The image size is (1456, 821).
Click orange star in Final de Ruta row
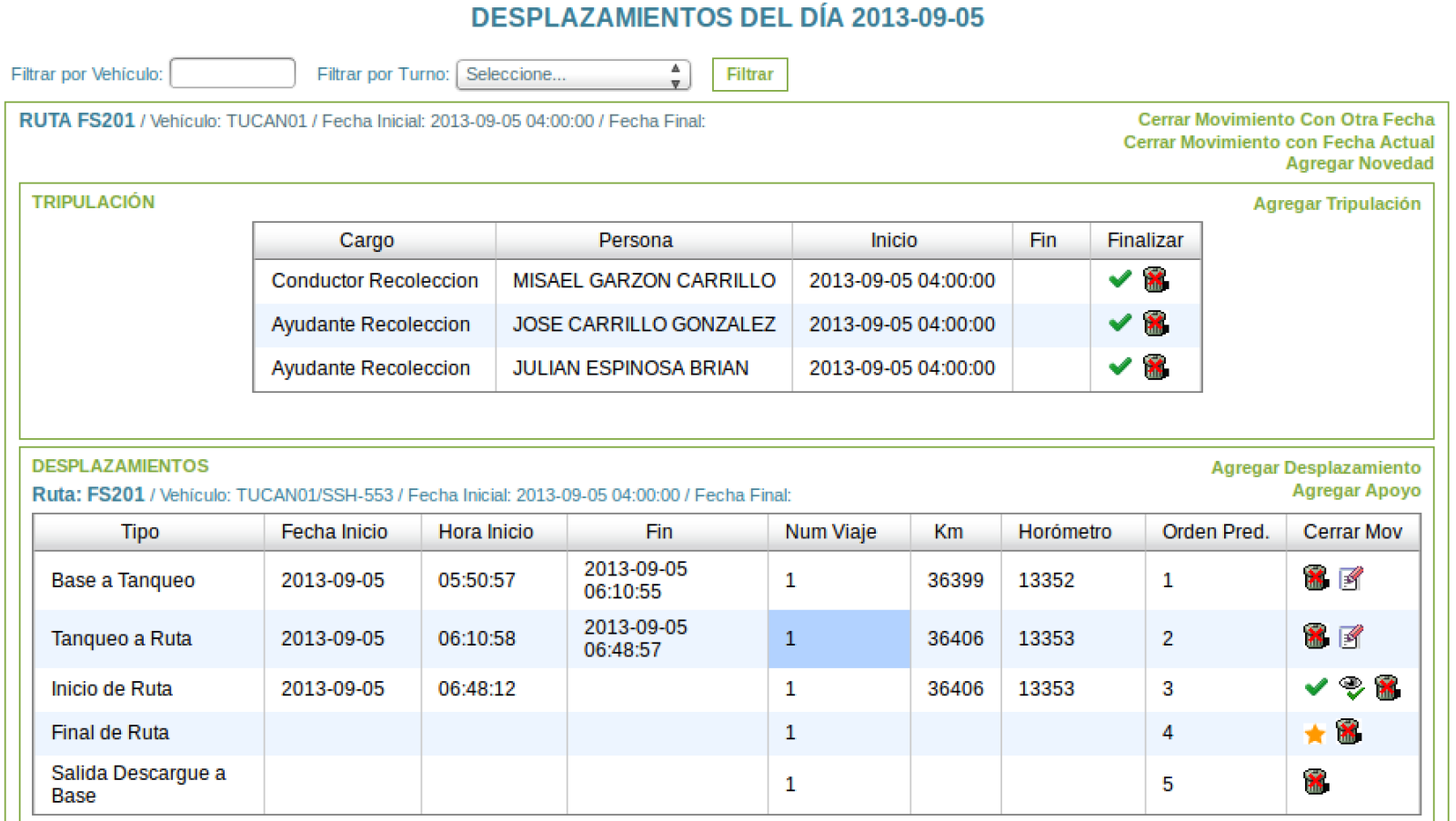pos(1315,734)
